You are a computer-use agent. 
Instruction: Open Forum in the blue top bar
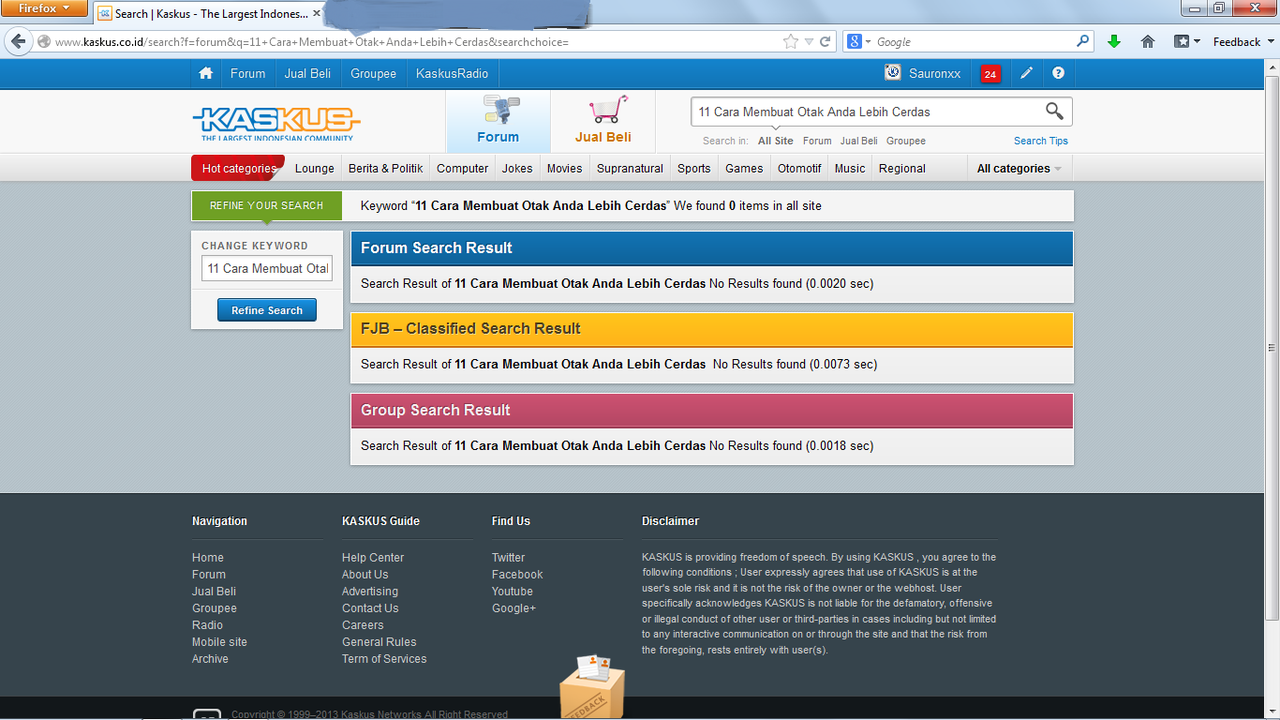click(248, 73)
